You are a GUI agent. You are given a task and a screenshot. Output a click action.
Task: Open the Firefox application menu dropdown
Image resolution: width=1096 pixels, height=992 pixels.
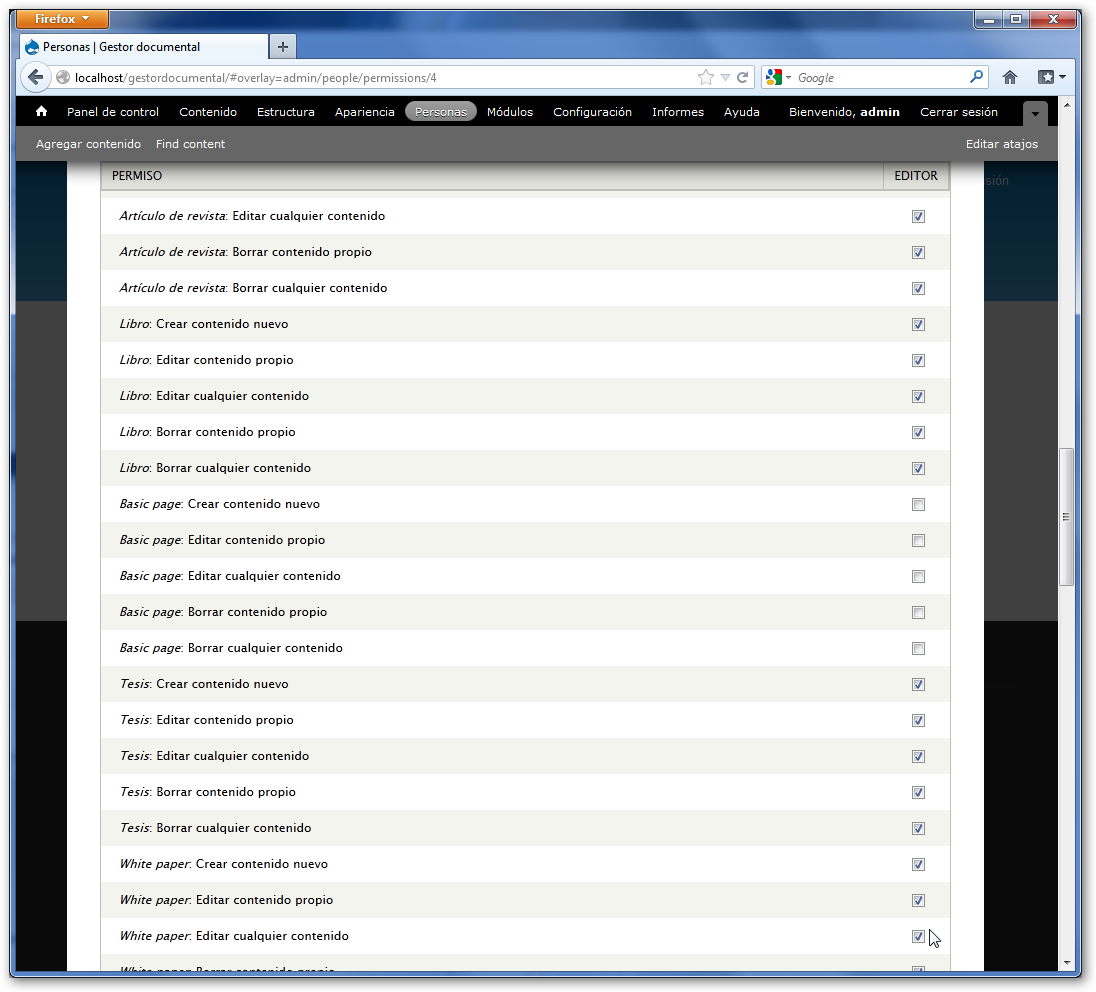(x=63, y=19)
